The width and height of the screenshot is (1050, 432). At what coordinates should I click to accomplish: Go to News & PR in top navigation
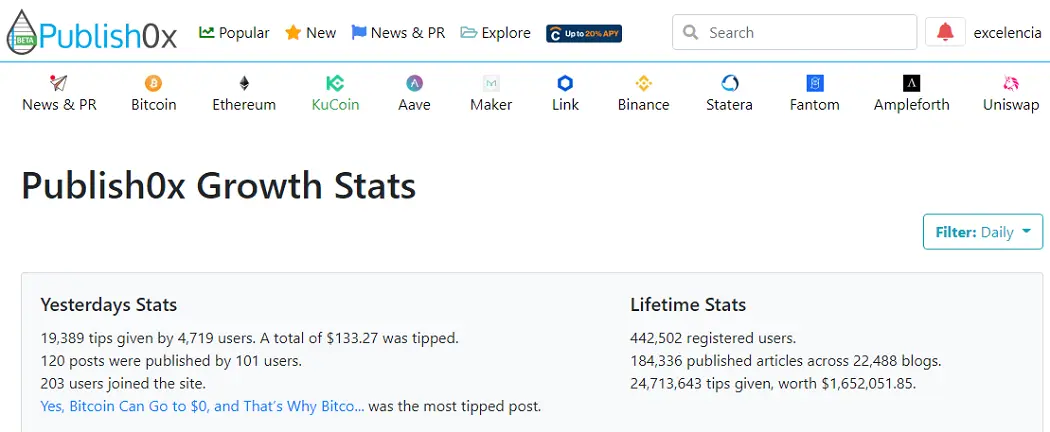pos(398,32)
